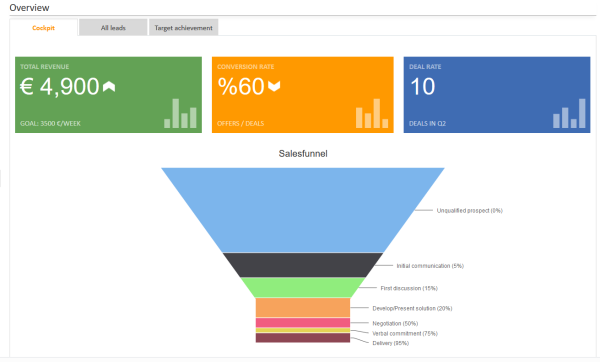This screenshot has width=600, height=362.
Task: Click the '€ 4,900' revenue value
Action: [x=59, y=86]
